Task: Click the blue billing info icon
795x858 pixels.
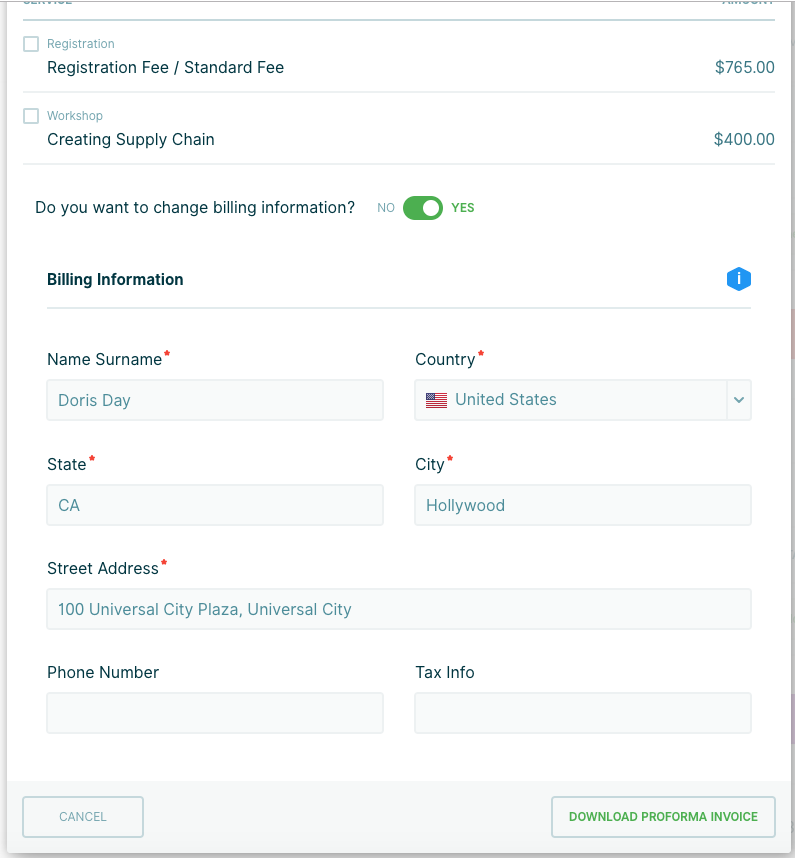Action: 738,279
